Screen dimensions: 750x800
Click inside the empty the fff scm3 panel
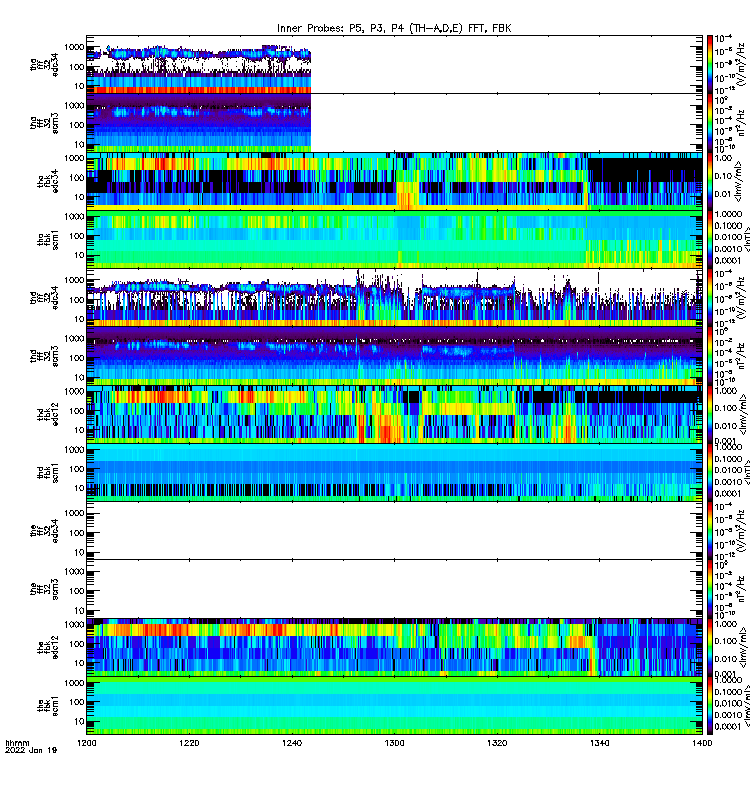(x=394, y=589)
